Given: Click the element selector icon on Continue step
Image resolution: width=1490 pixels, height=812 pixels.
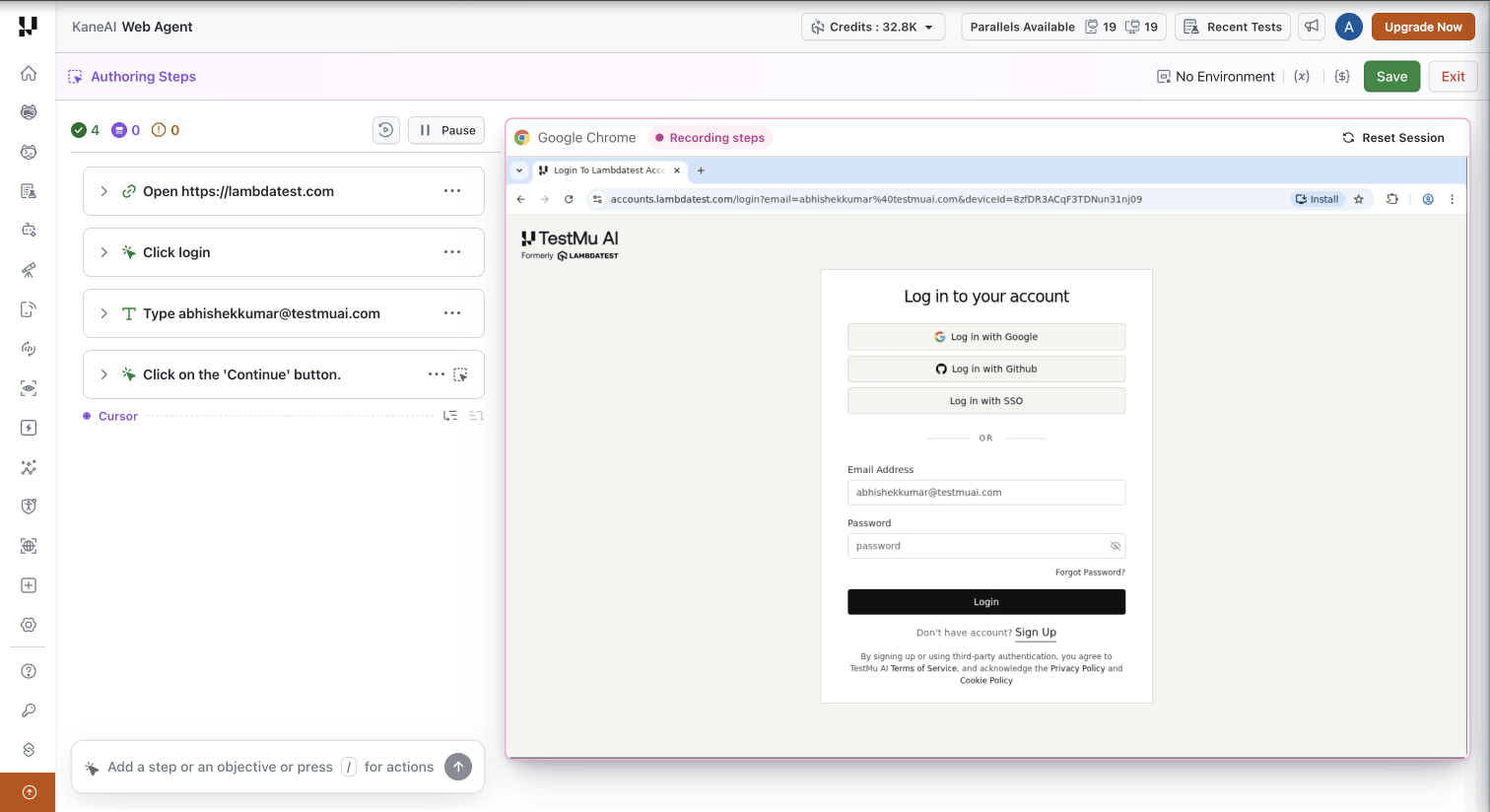Looking at the screenshot, I should [460, 374].
